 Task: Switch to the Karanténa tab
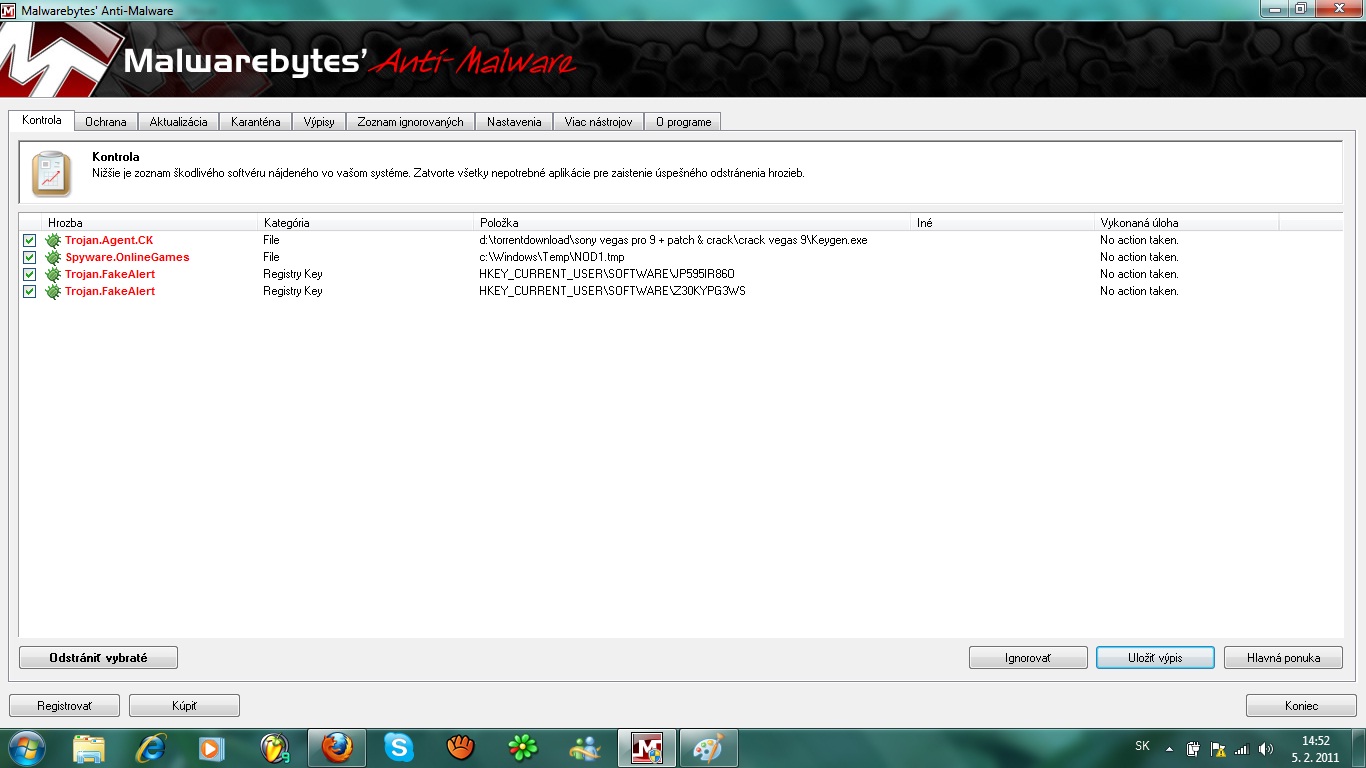point(255,122)
